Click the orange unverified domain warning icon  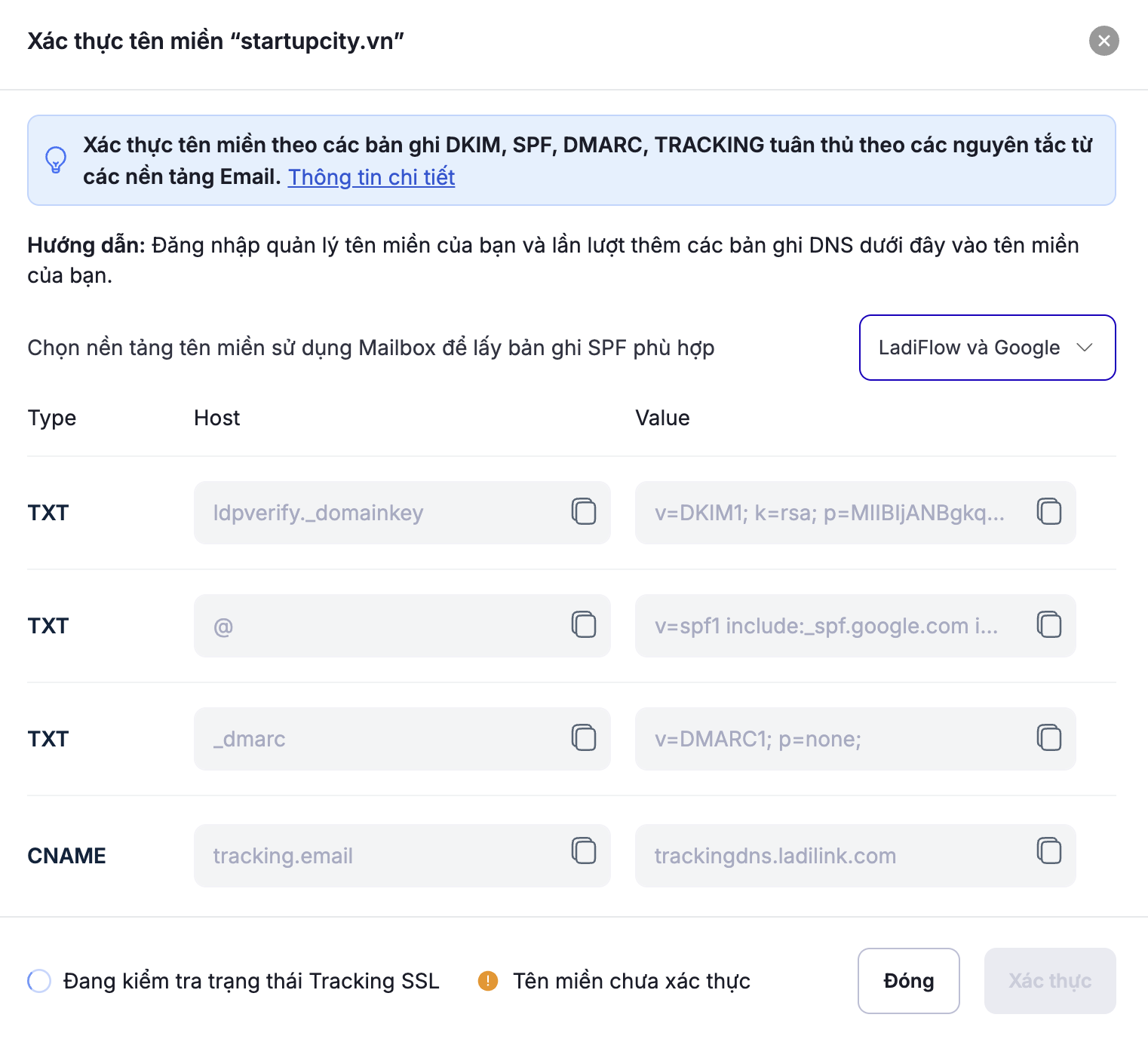pyautogui.click(x=488, y=981)
